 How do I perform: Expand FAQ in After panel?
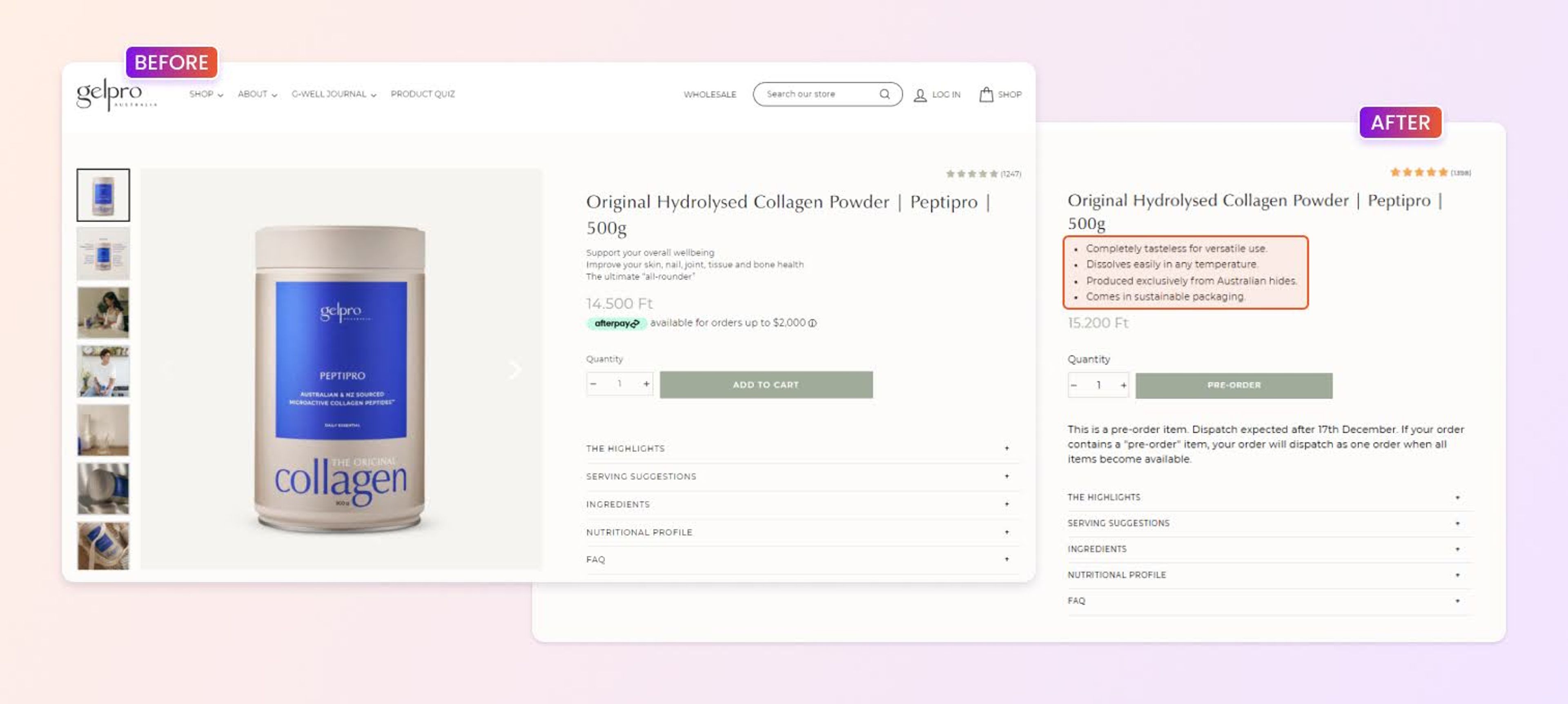(x=1269, y=601)
